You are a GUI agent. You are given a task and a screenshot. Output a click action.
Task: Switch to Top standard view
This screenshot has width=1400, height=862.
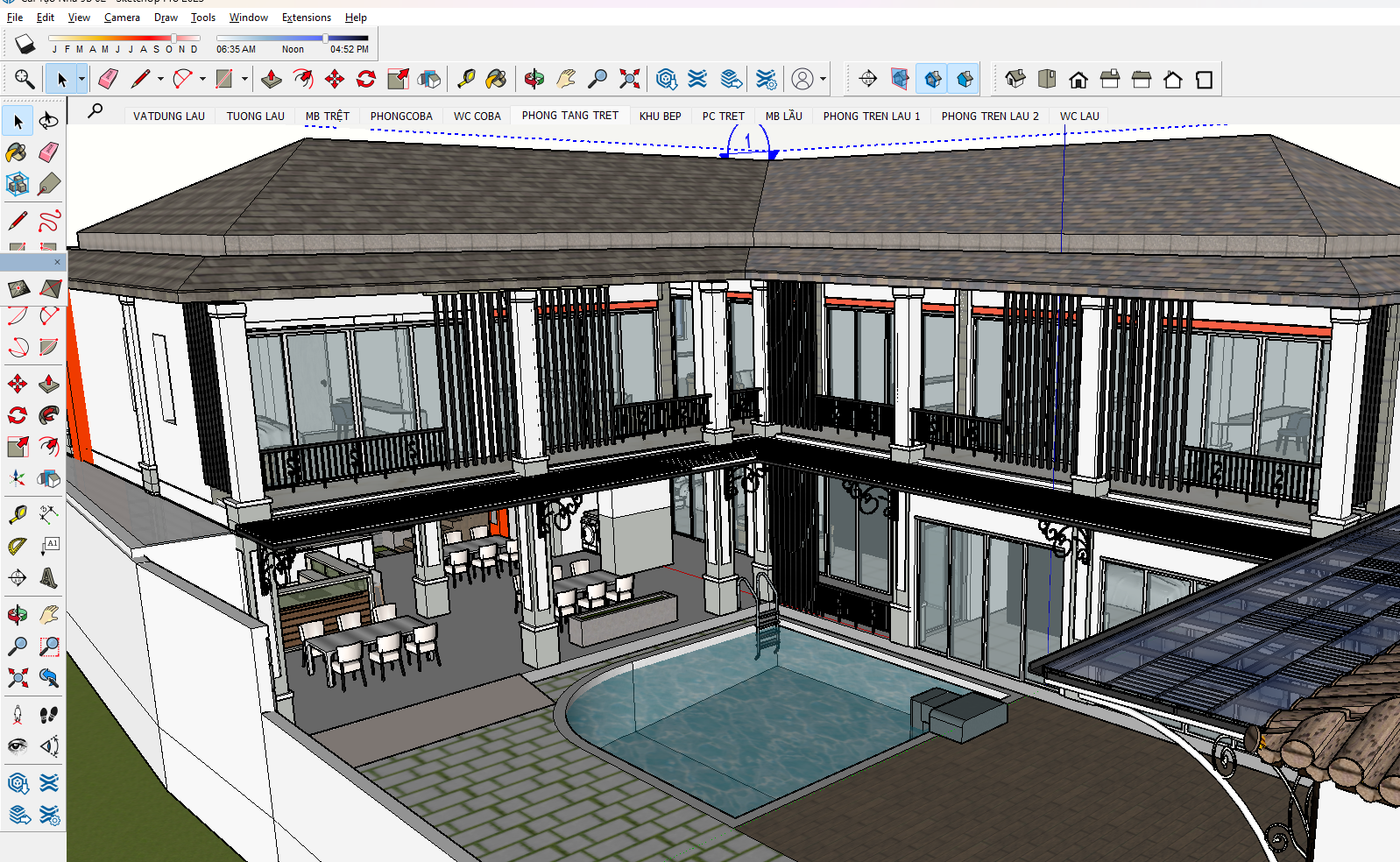[1047, 79]
